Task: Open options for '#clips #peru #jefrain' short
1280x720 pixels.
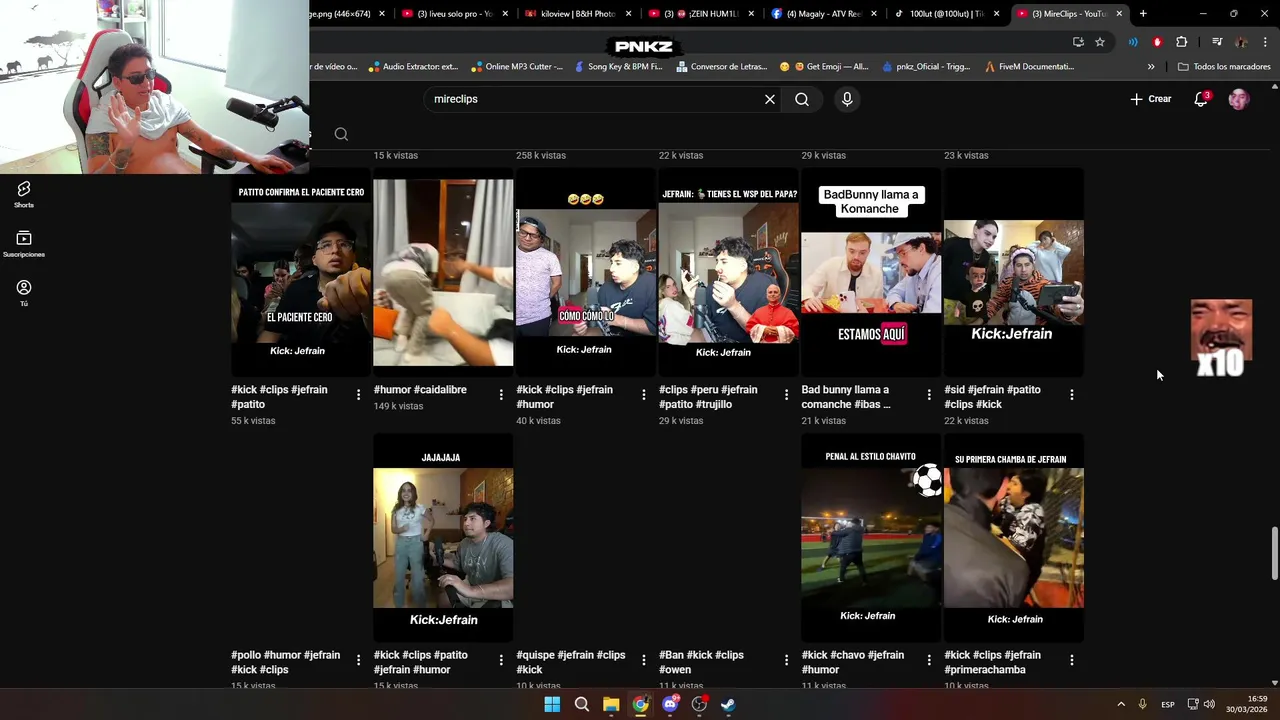Action: click(x=786, y=395)
